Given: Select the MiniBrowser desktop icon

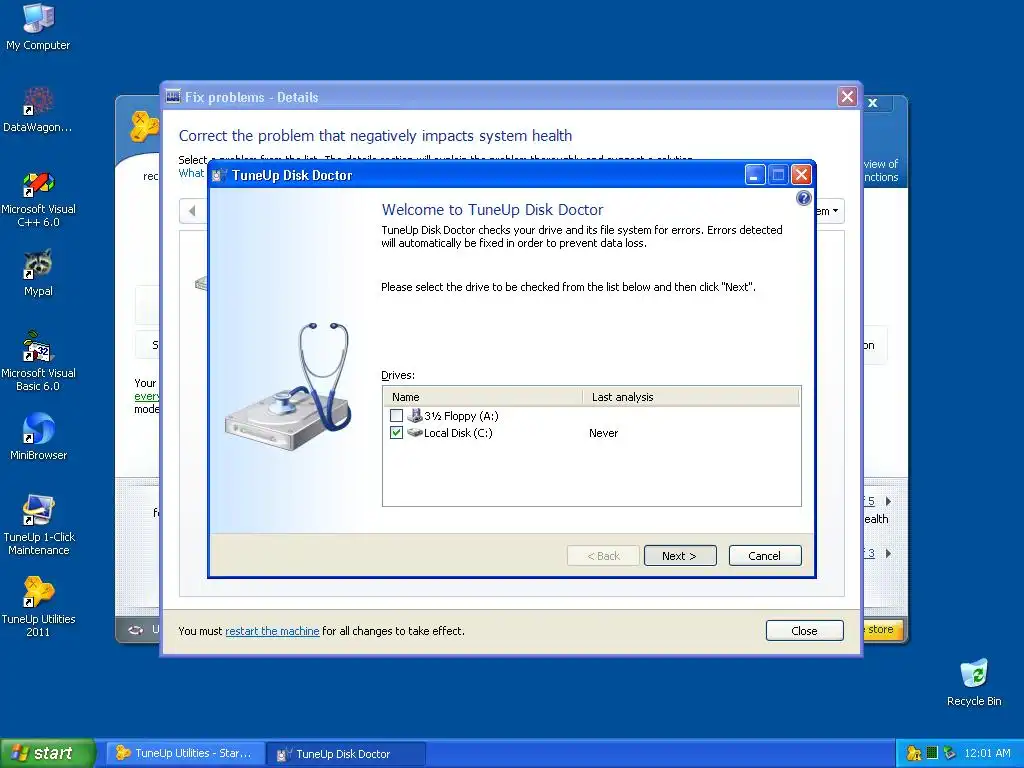Looking at the screenshot, I should pyautogui.click(x=38, y=436).
